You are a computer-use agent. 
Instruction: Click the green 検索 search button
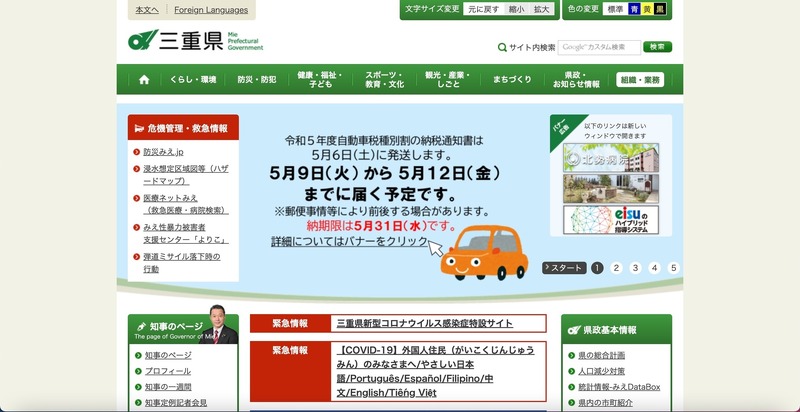coord(657,47)
